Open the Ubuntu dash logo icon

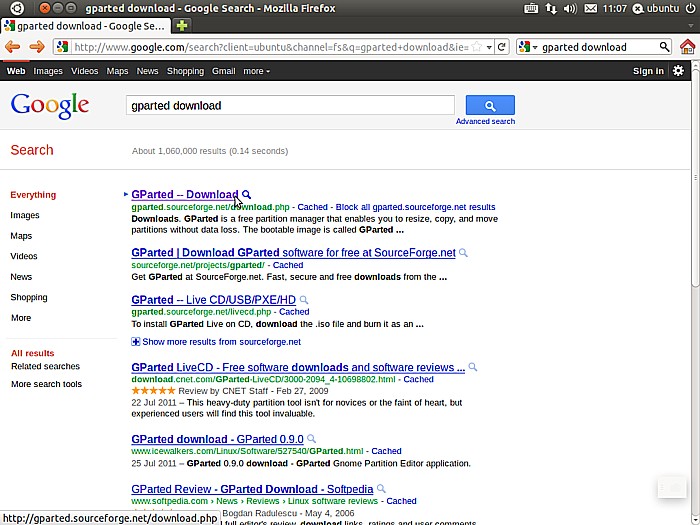click(17, 8)
